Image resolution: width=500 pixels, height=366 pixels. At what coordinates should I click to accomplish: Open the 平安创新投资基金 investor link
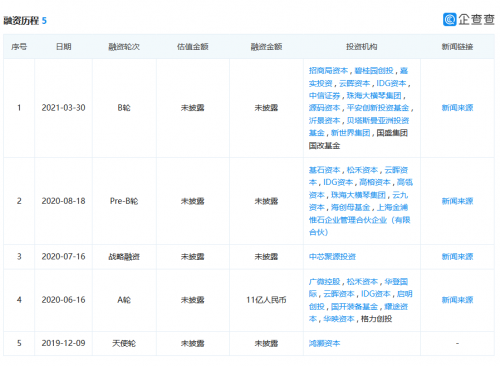click(378, 108)
